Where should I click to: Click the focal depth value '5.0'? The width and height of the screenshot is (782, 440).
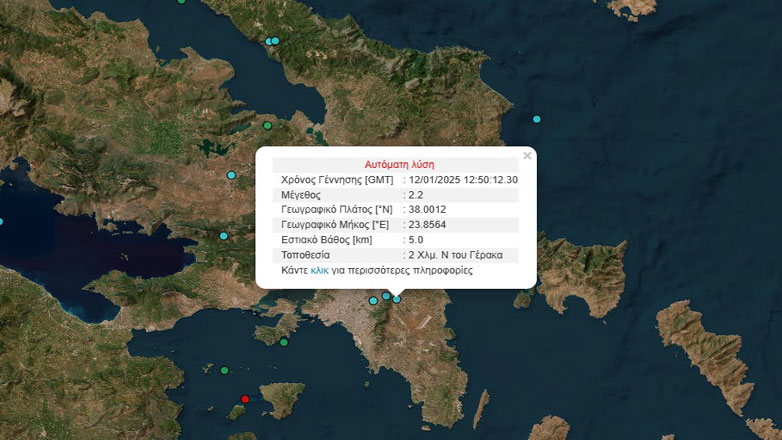point(416,240)
